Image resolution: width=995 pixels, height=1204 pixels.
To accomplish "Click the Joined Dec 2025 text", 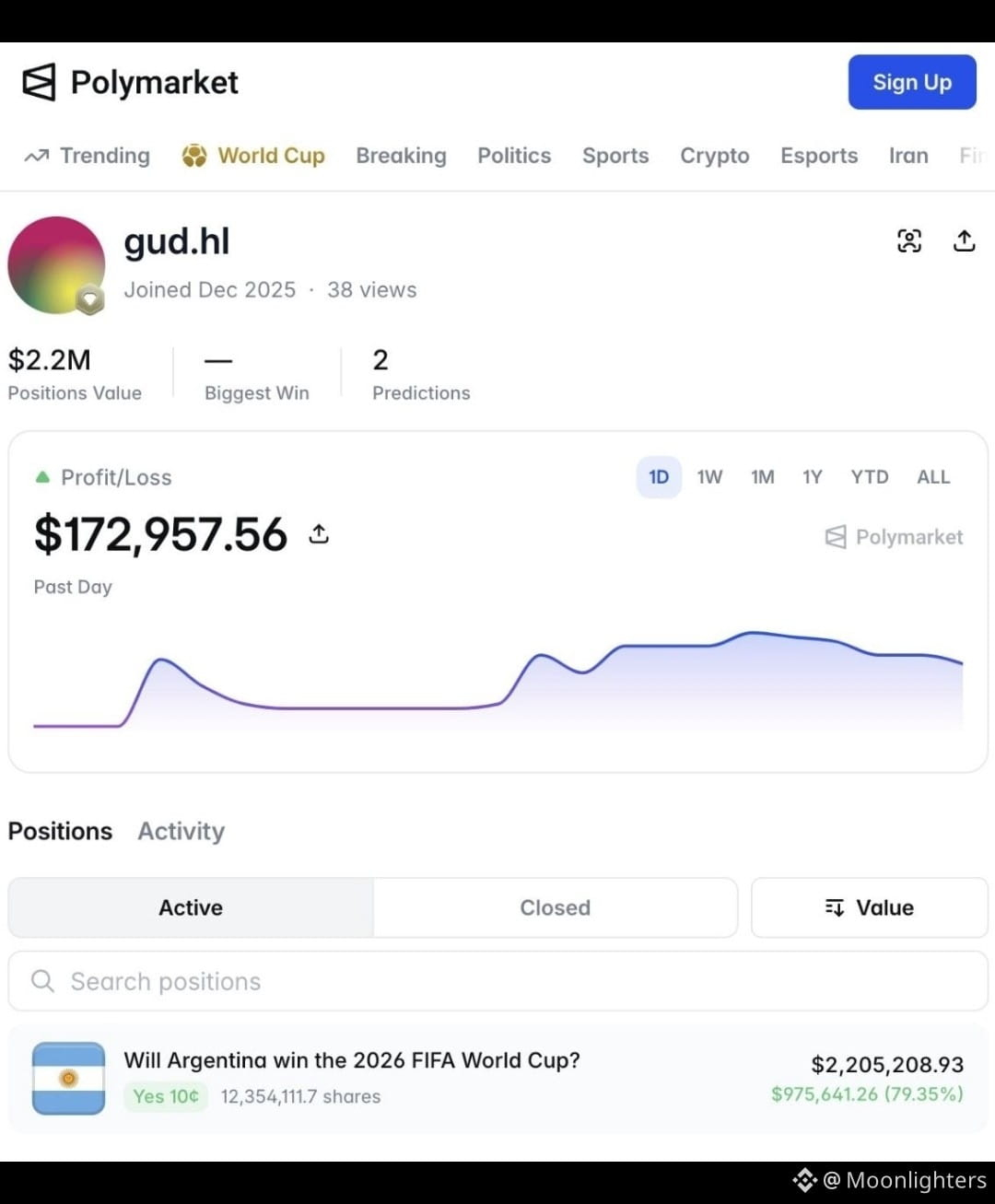I will 210,290.
